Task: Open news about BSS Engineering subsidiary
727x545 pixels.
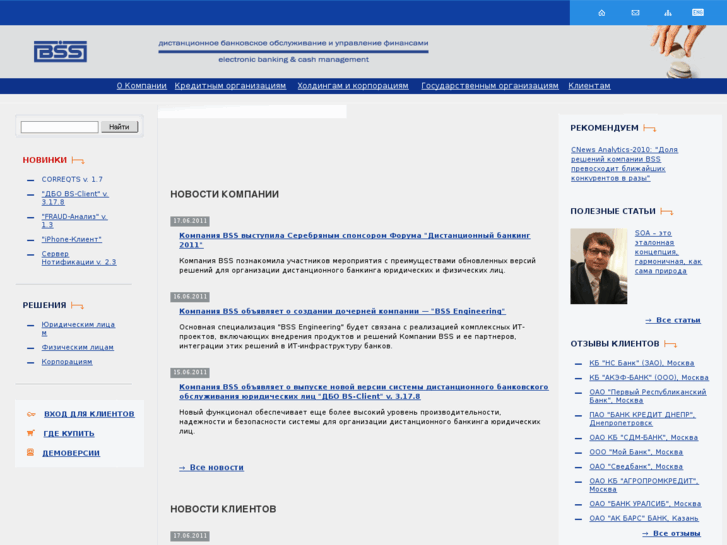Action: click(x=342, y=311)
